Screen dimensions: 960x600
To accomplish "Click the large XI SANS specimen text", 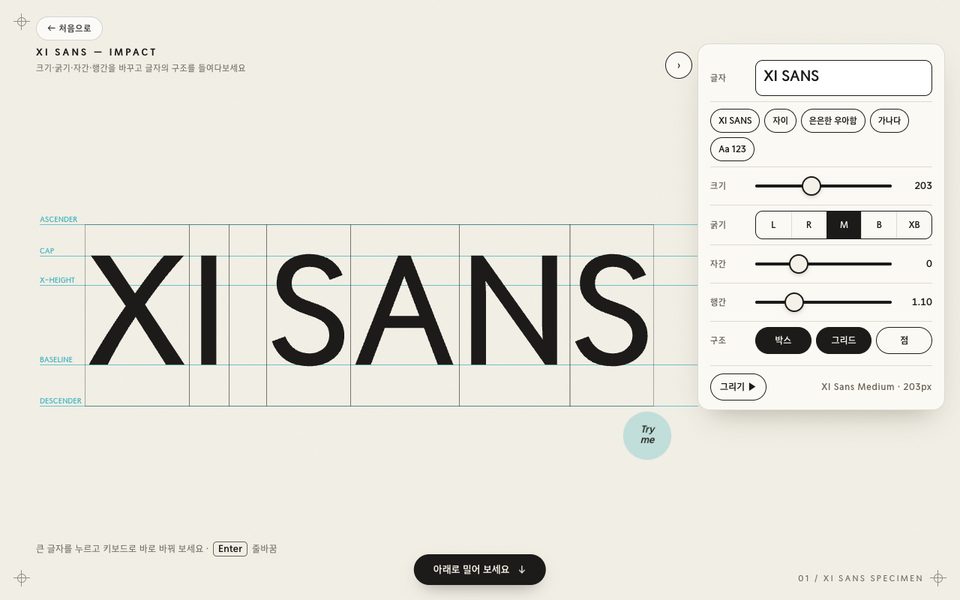I will pyautogui.click(x=369, y=310).
